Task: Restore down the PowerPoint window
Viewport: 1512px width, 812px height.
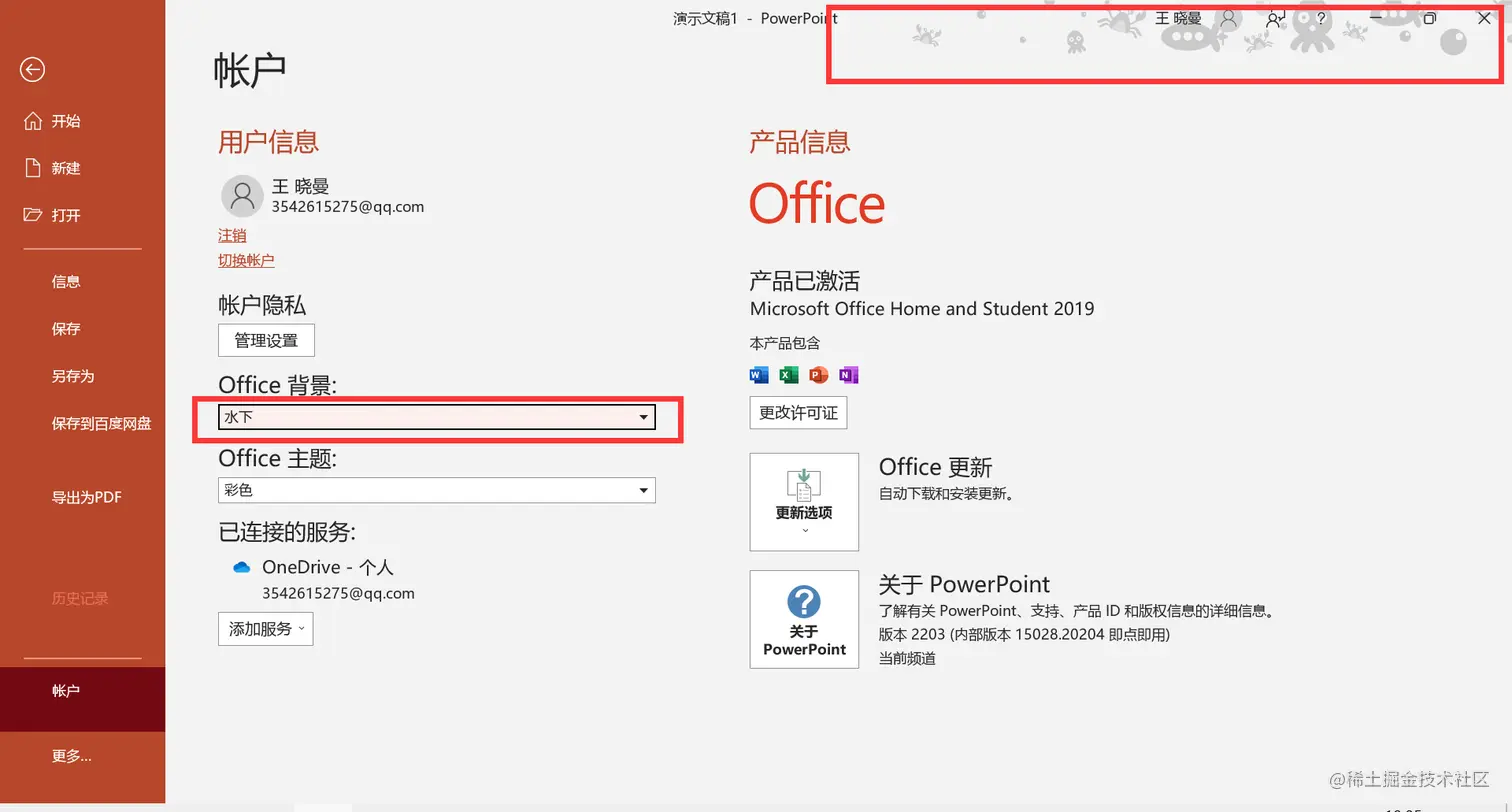Action: 1430,18
